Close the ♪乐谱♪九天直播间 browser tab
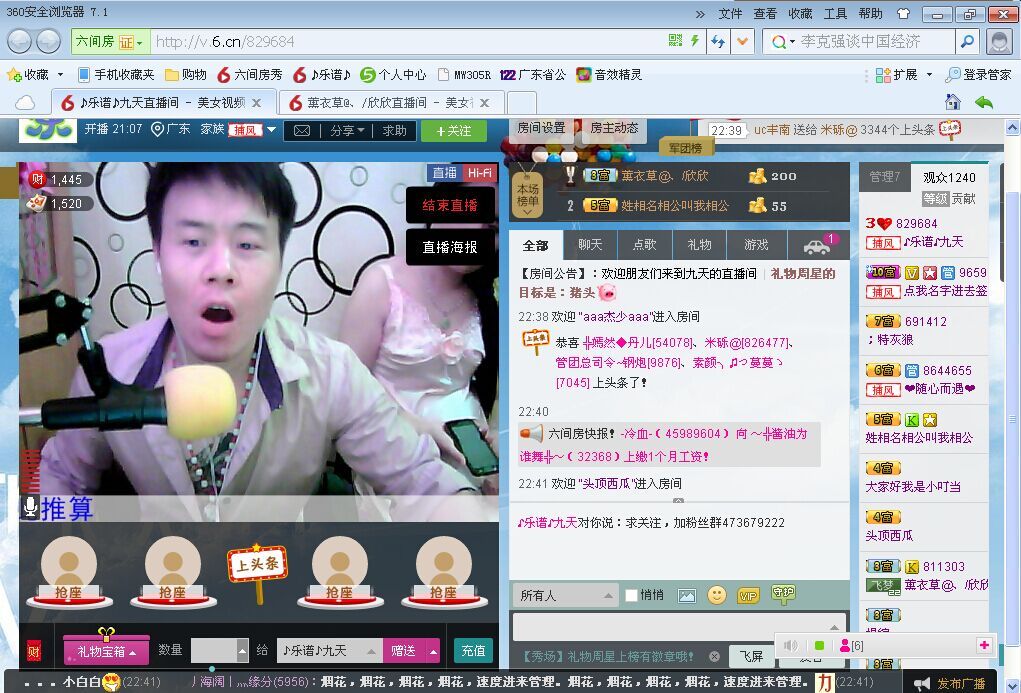1021x693 pixels. pos(257,103)
